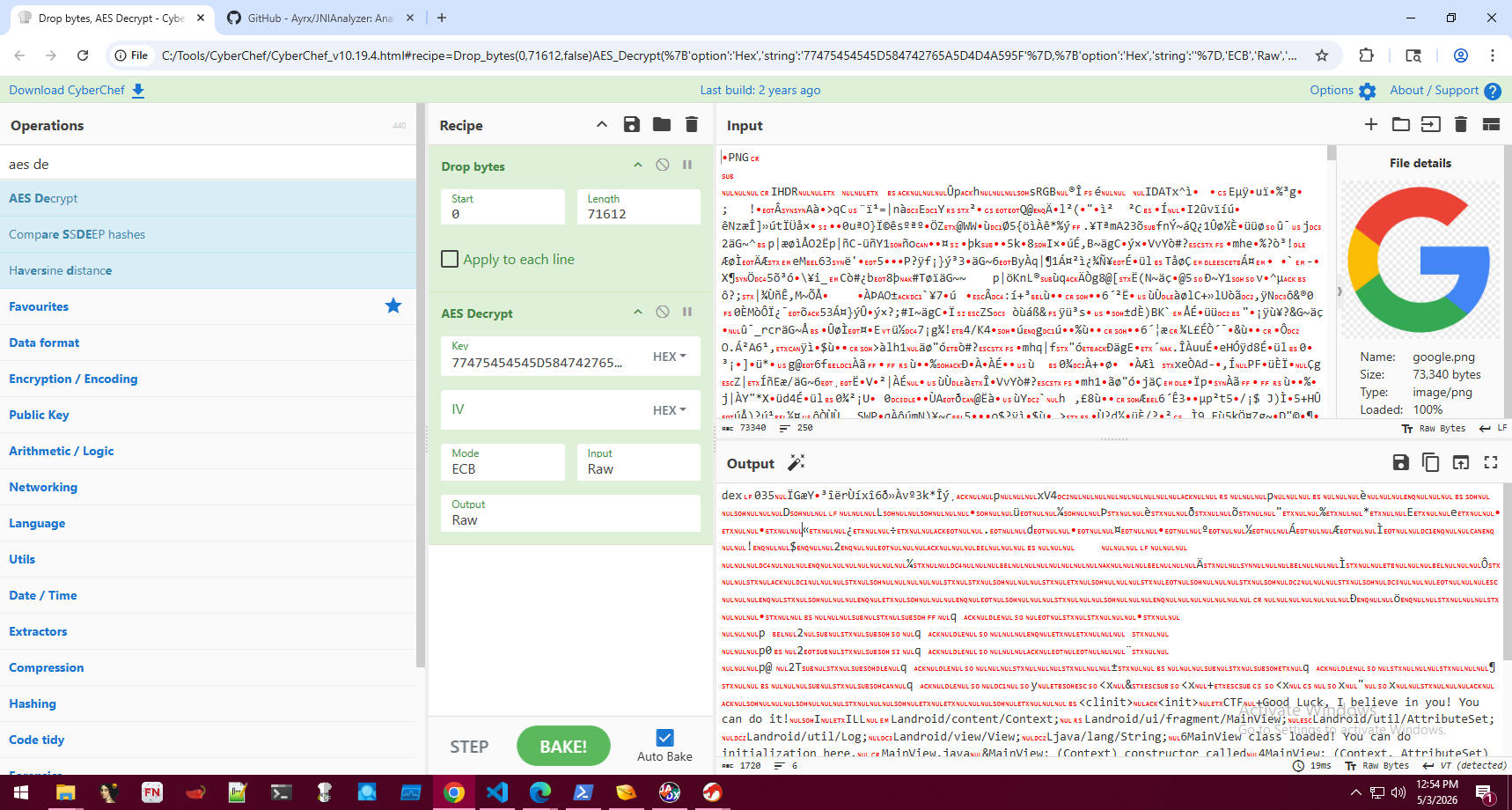Click the Magic wand icon next to Output
1512x810 pixels.
tap(796, 463)
